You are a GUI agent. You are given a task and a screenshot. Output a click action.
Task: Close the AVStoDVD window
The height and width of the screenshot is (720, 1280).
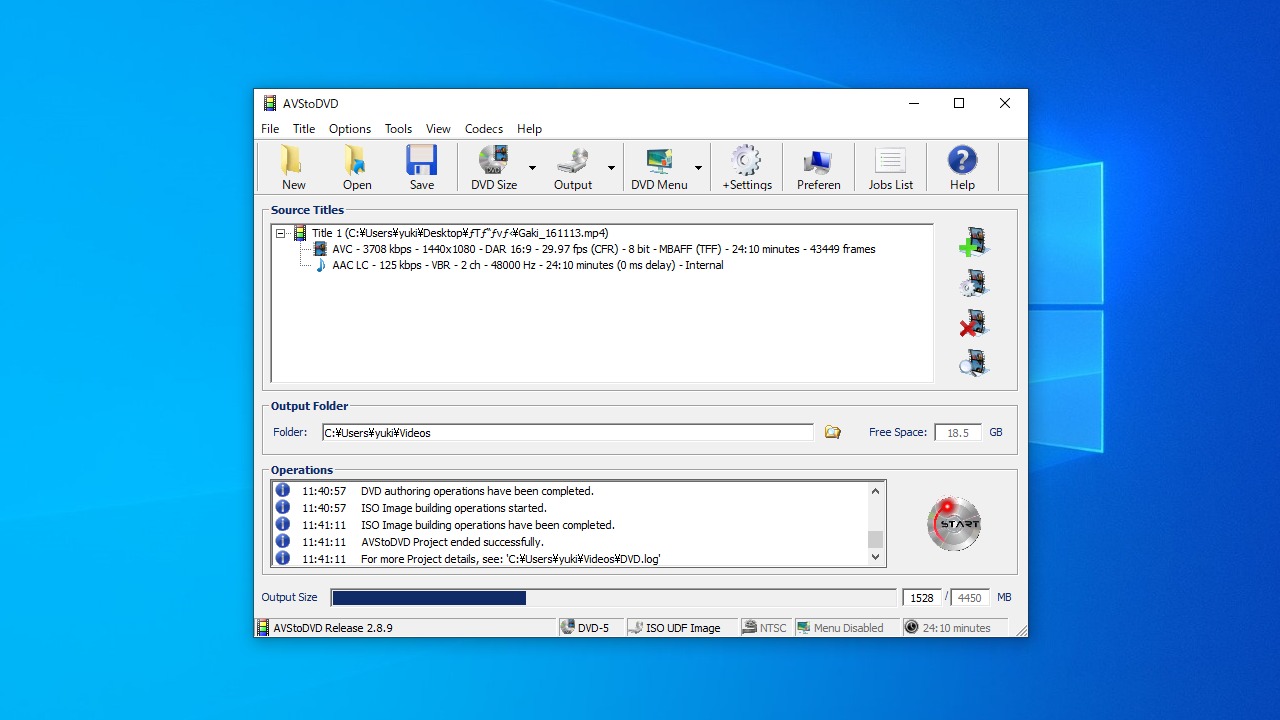1005,103
